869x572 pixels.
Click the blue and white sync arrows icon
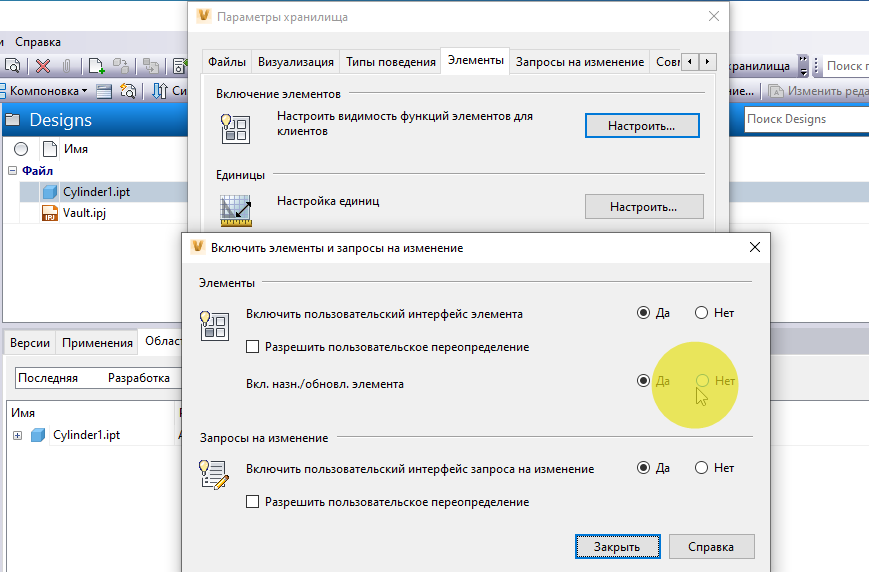[x=160, y=91]
